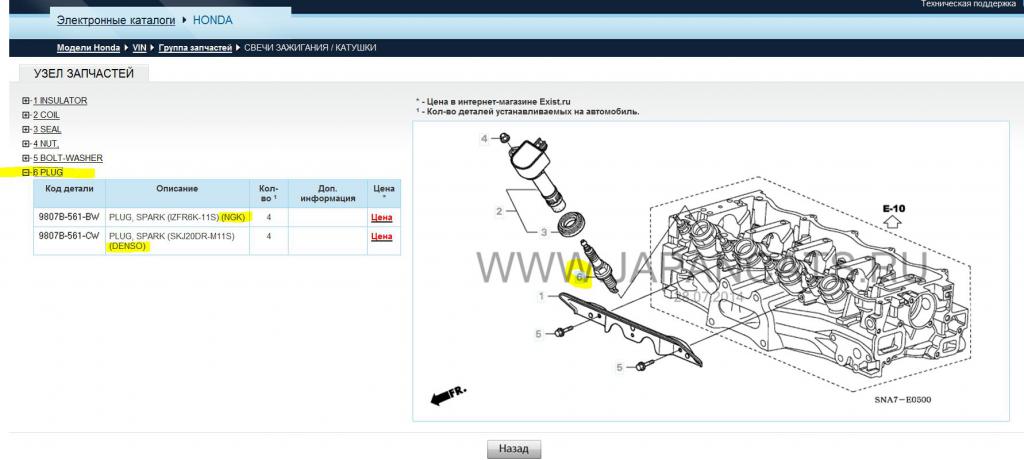
Task: Click the УЗЕЛ ЗАПЧАСТЕЙ tab
Action: (x=83, y=73)
